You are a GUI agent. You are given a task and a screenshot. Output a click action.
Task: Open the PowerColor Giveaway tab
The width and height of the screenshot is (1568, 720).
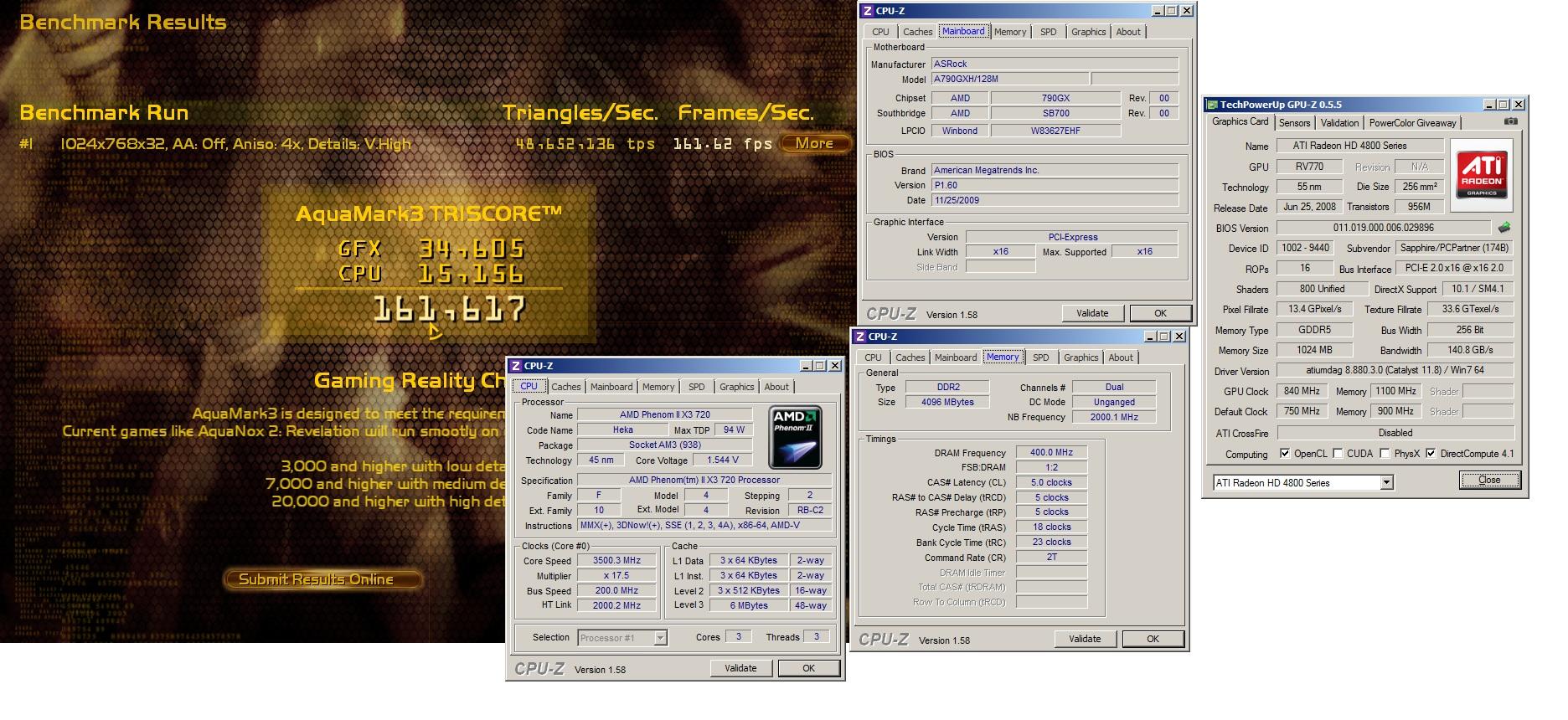[x=1412, y=123]
